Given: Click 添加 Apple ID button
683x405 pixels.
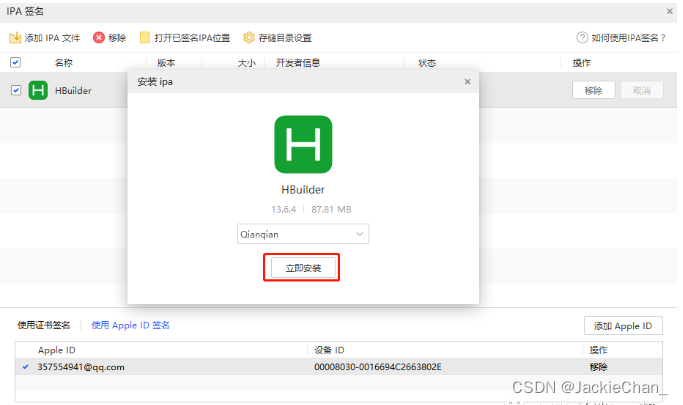Looking at the screenshot, I should point(623,326).
